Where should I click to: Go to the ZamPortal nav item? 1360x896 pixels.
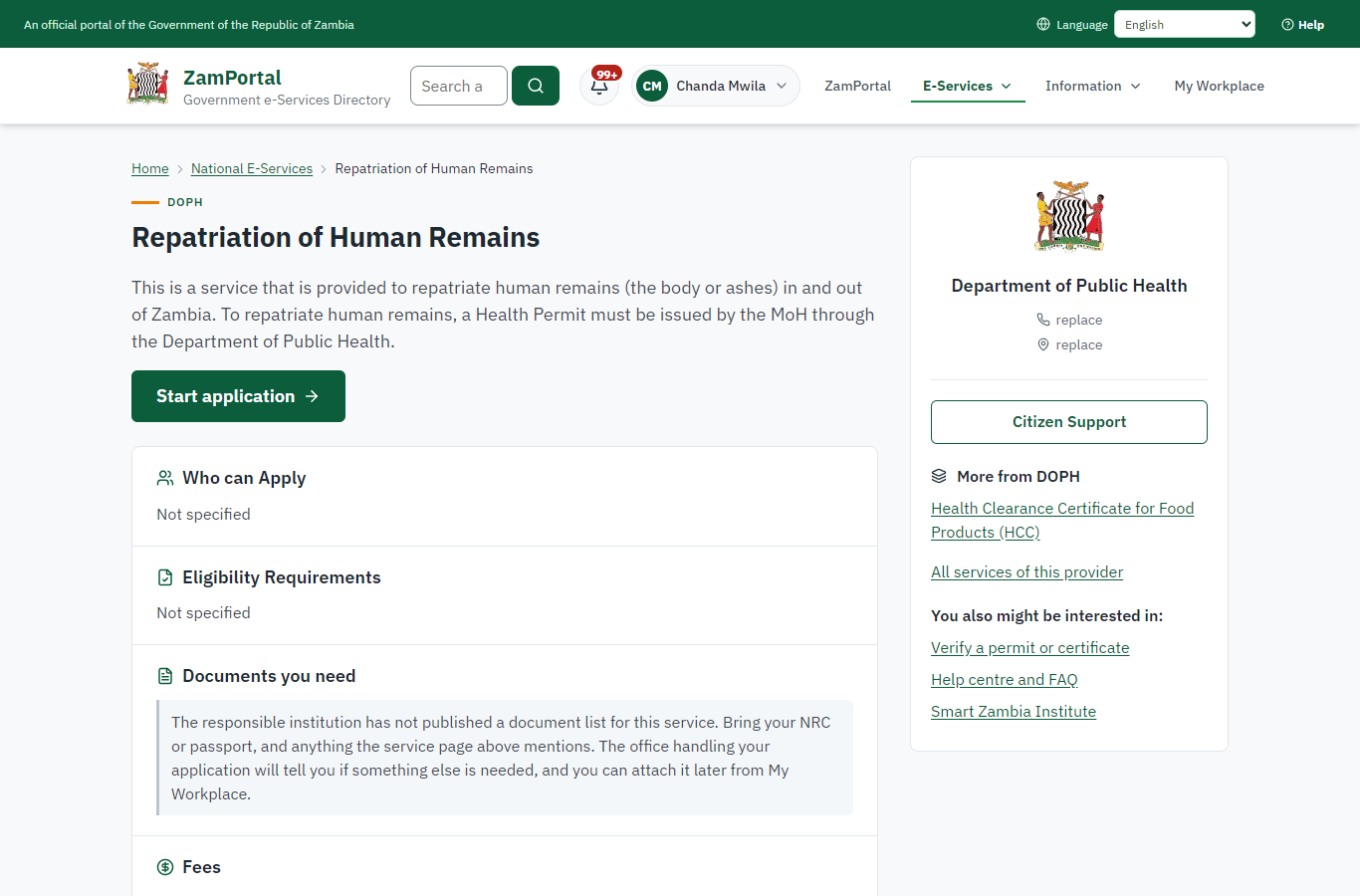pos(857,86)
